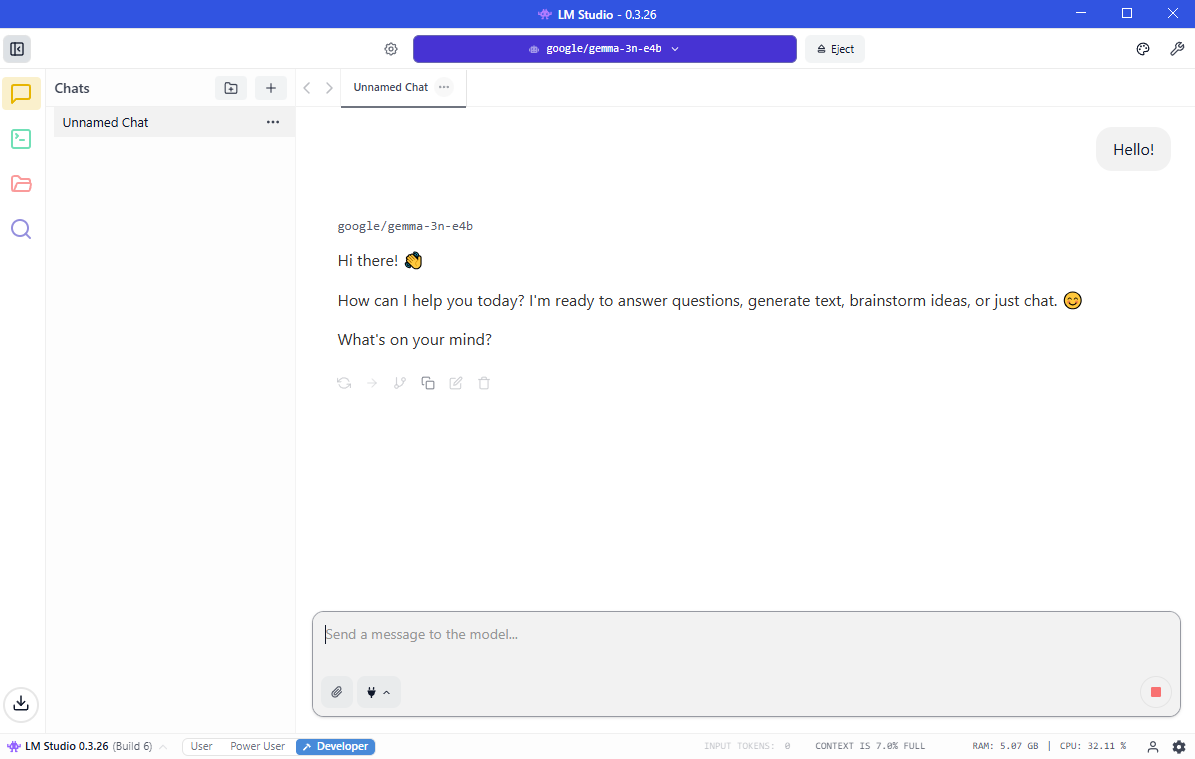
Task: Switch to User mode
Action: (201, 747)
